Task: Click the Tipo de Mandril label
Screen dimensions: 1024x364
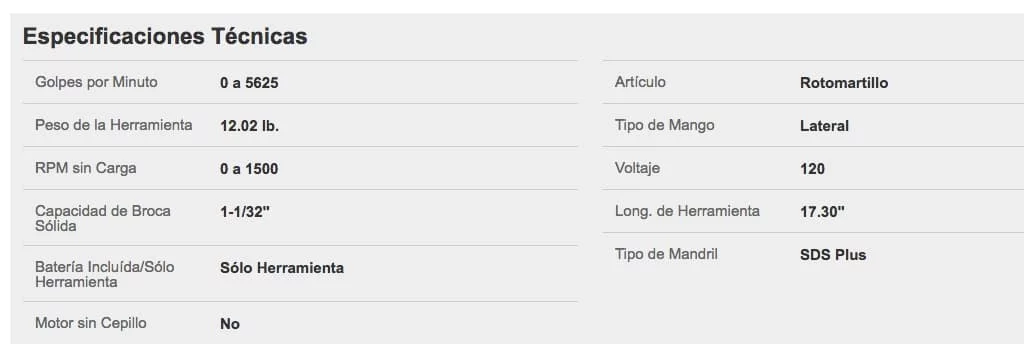Action: [666, 254]
